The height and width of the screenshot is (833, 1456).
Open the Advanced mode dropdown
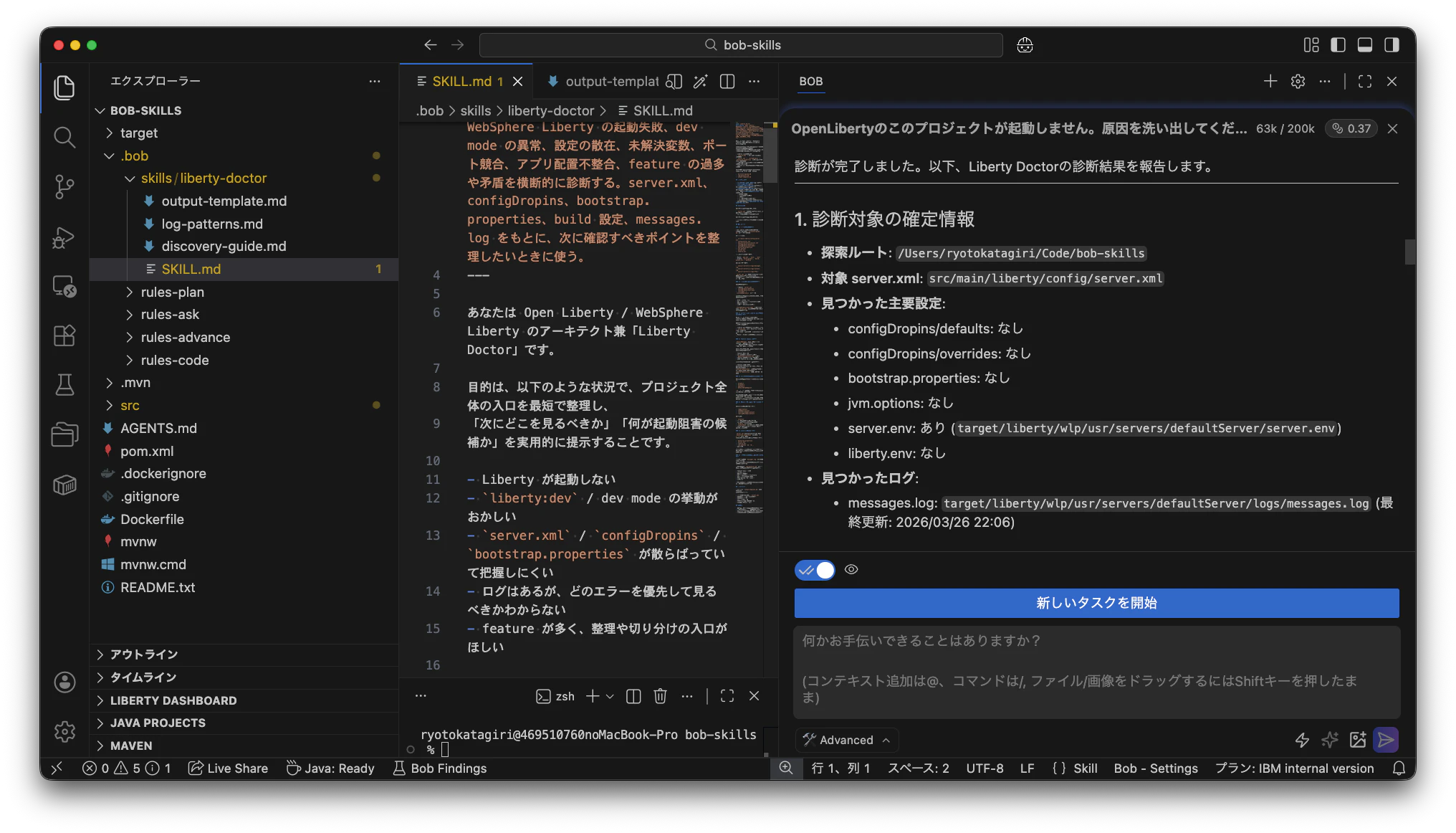(846, 740)
